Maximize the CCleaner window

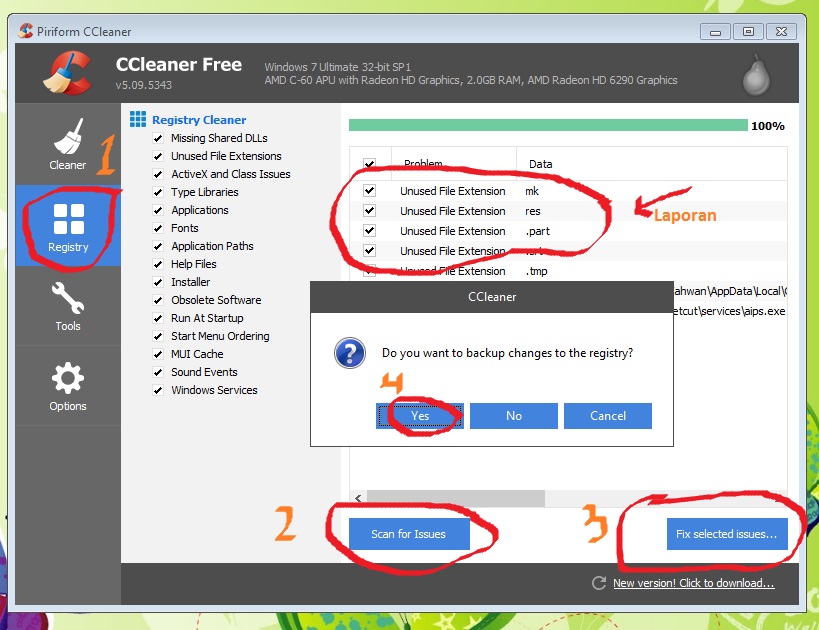(x=748, y=32)
